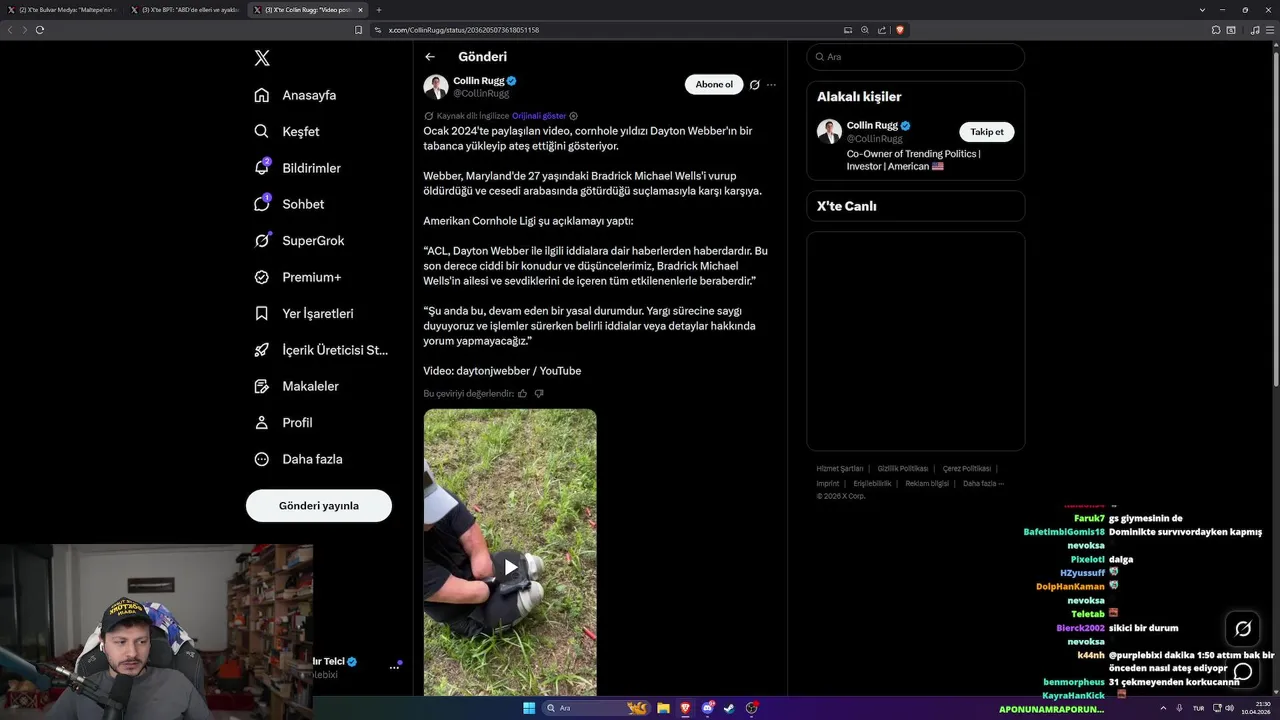
Task: Open Windows Start menu
Action: [529, 708]
